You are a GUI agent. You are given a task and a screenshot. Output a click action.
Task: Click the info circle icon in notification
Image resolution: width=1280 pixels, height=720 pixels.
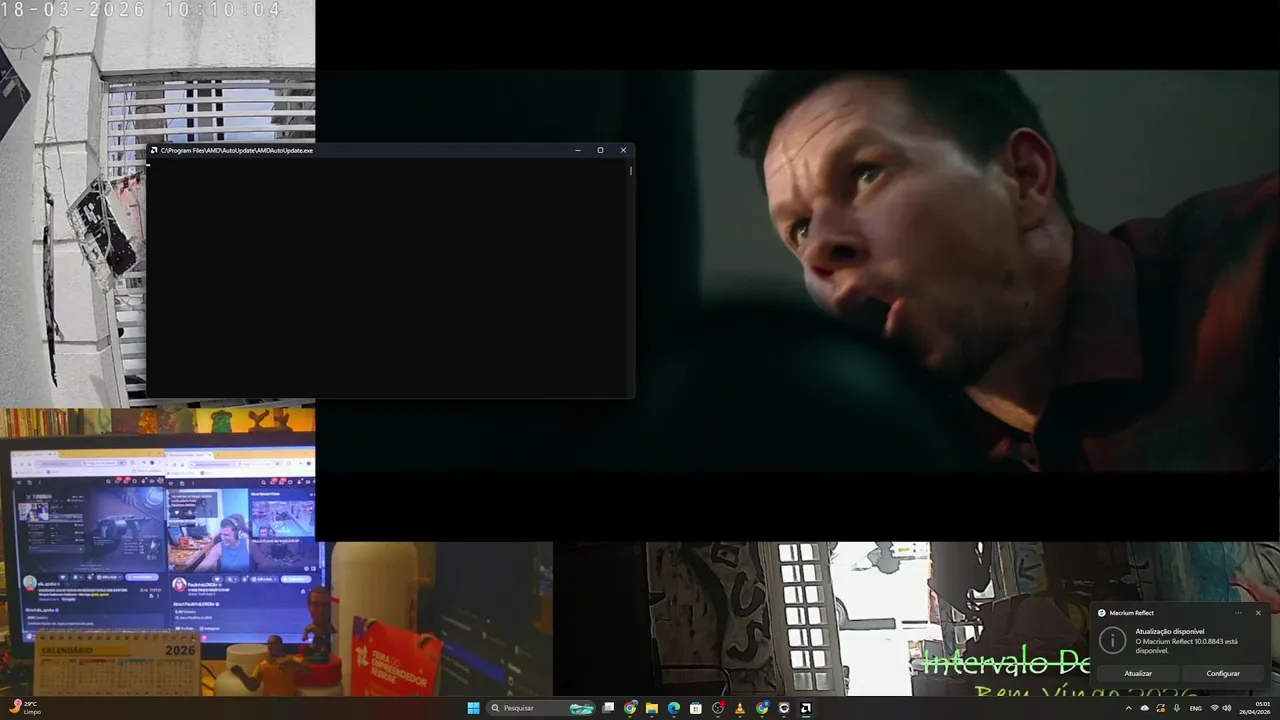[x=1112, y=640]
